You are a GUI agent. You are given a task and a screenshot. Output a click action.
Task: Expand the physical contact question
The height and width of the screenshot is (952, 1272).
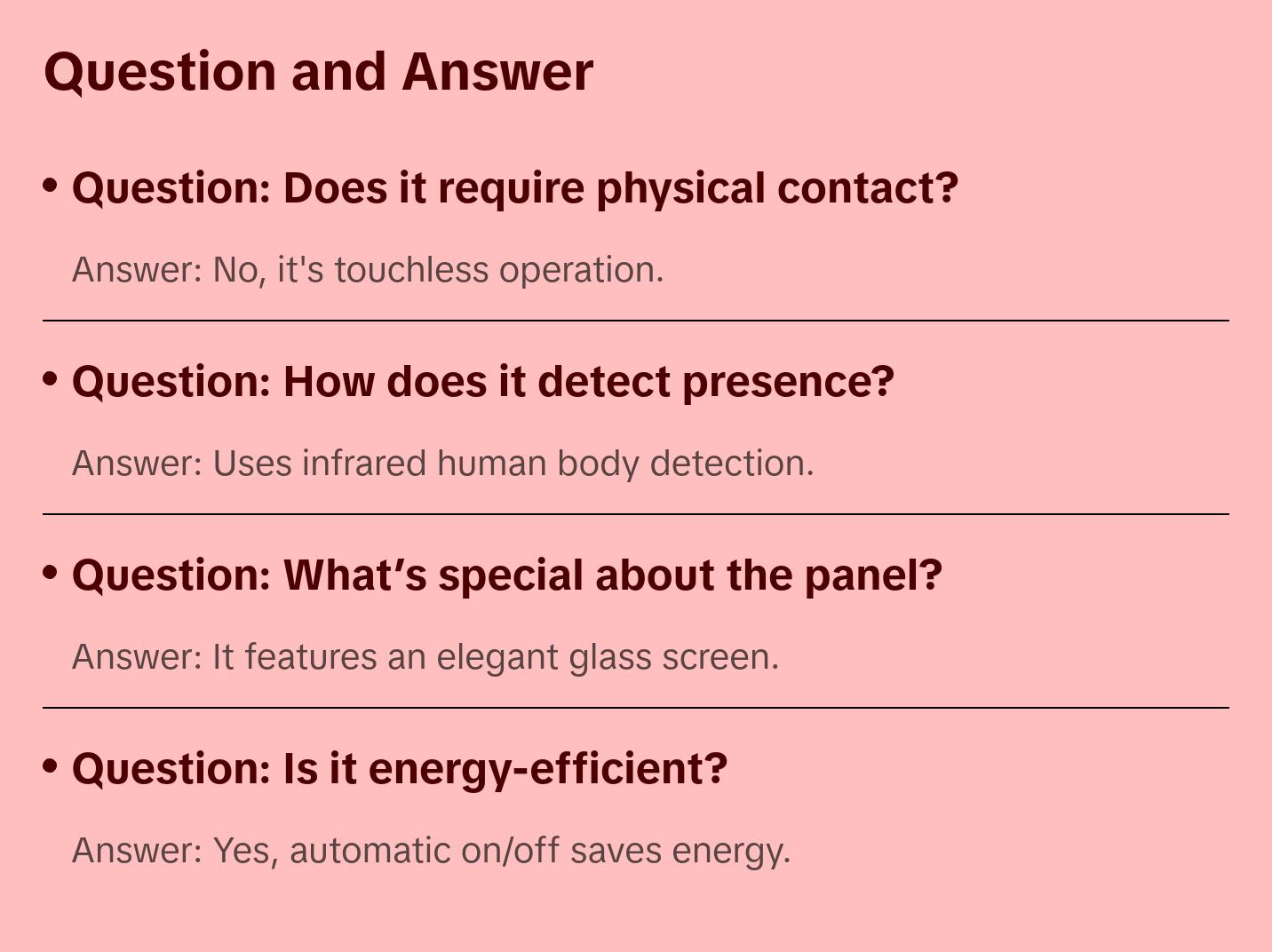515,188
